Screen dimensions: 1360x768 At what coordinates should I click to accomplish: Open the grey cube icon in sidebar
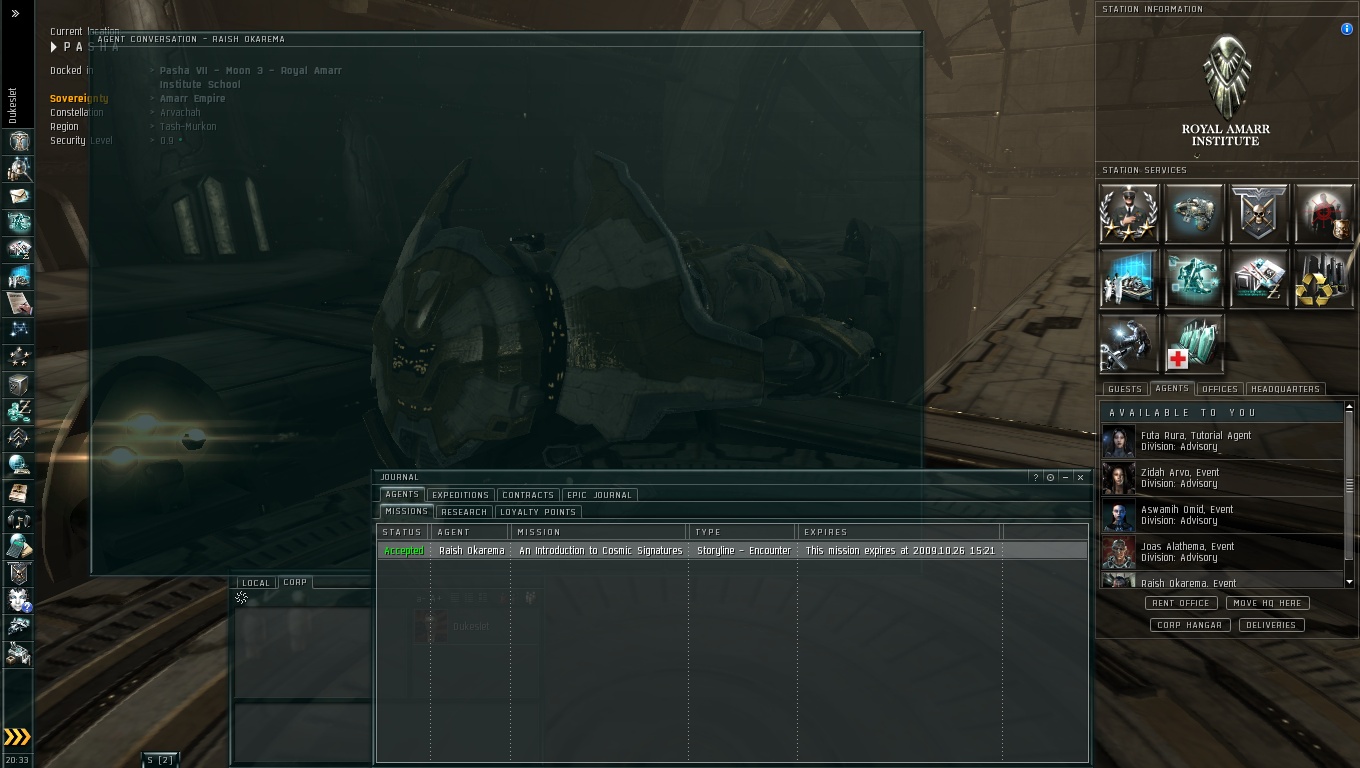click(x=19, y=384)
